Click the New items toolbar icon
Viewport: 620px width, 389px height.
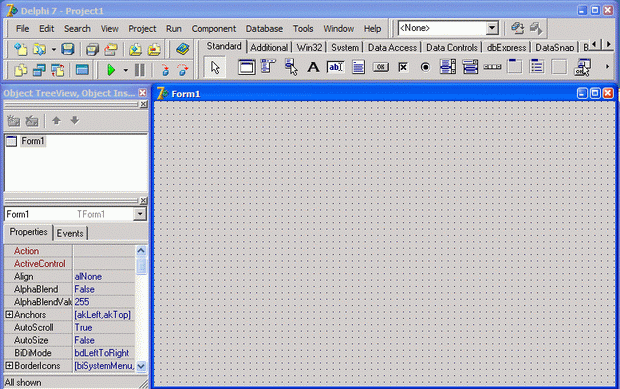tap(20, 49)
